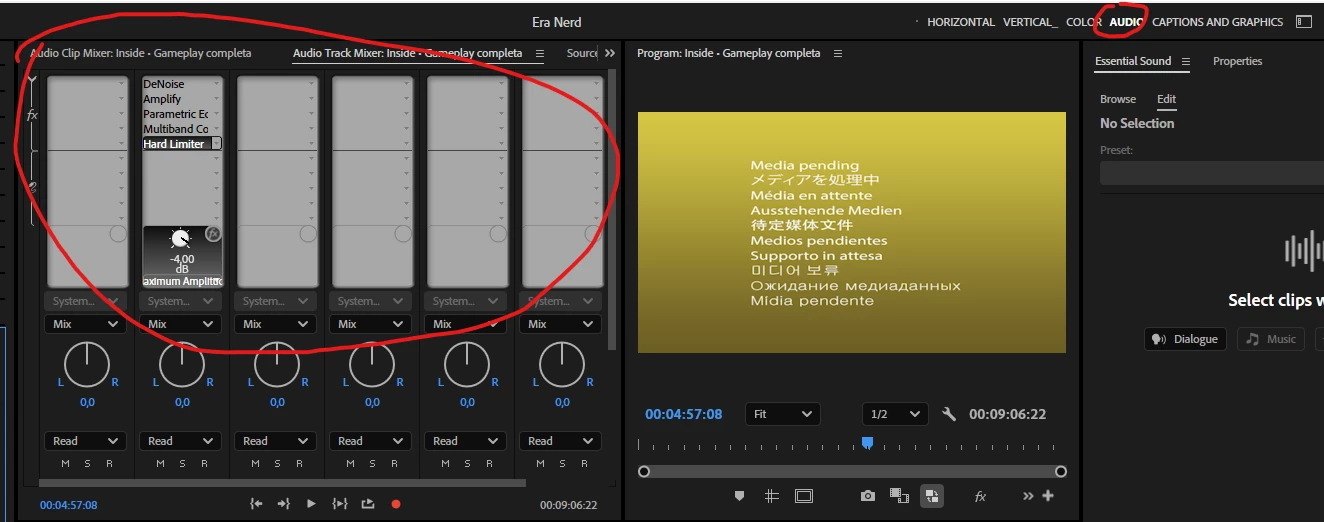The height and width of the screenshot is (522, 1324).
Task: Select Amplify effect slot
Action: [180, 99]
